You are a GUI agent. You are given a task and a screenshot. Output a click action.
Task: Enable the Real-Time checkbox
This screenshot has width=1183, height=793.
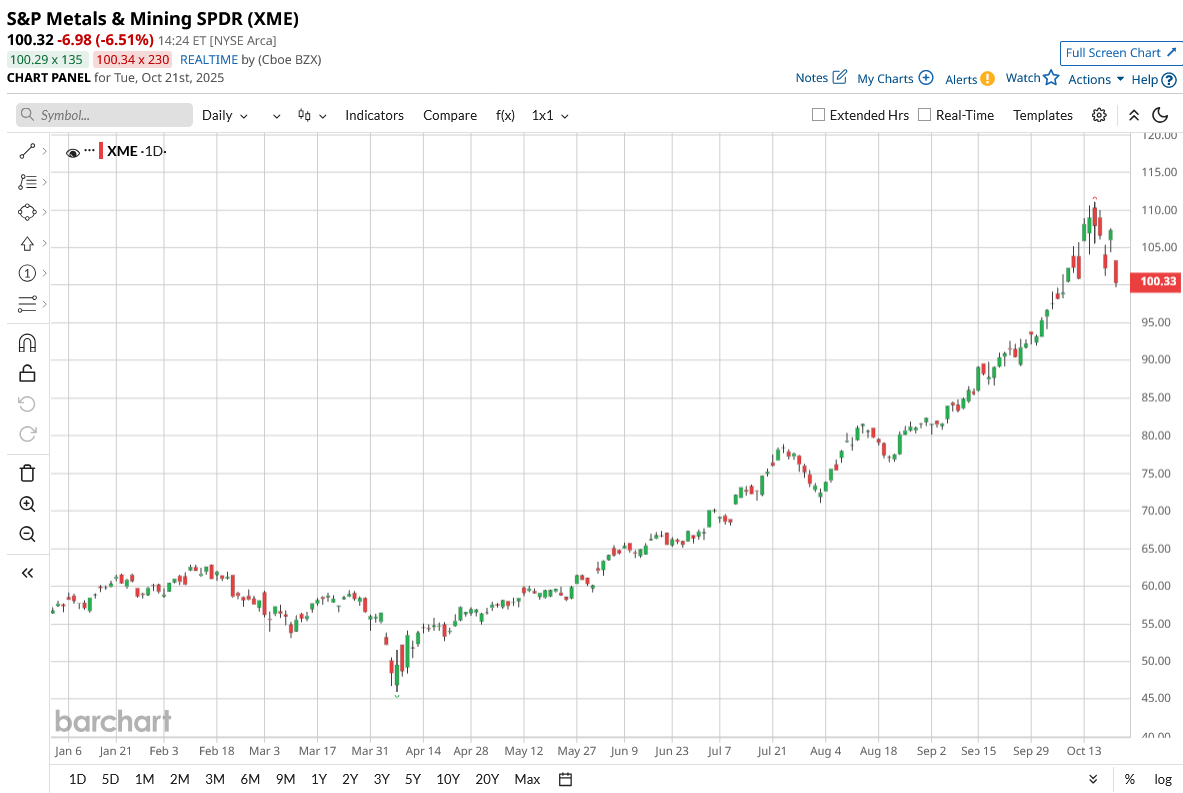coord(924,115)
